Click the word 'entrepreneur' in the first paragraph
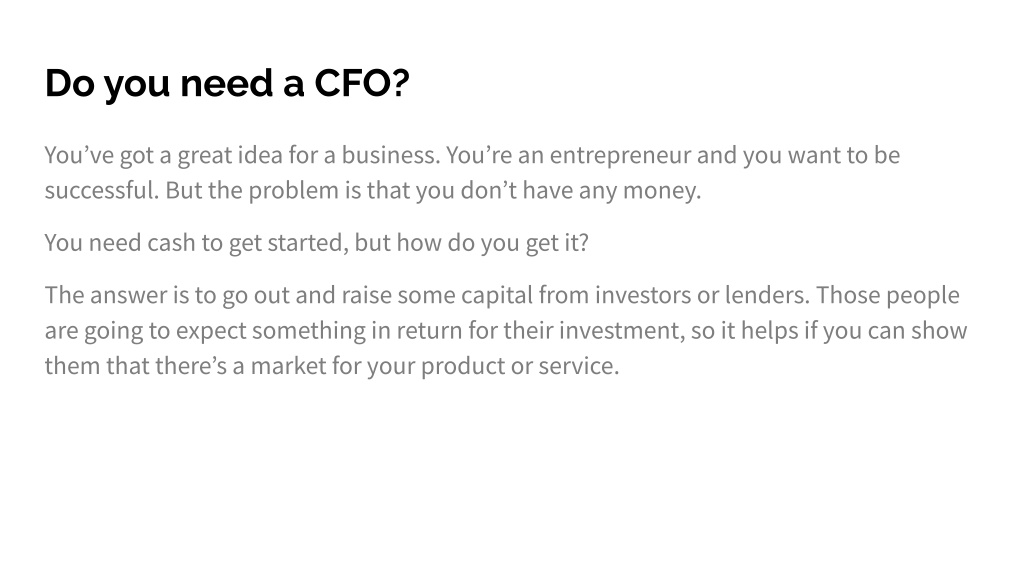Image resolution: width=1024 pixels, height=576 pixels. (x=620, y=156)
